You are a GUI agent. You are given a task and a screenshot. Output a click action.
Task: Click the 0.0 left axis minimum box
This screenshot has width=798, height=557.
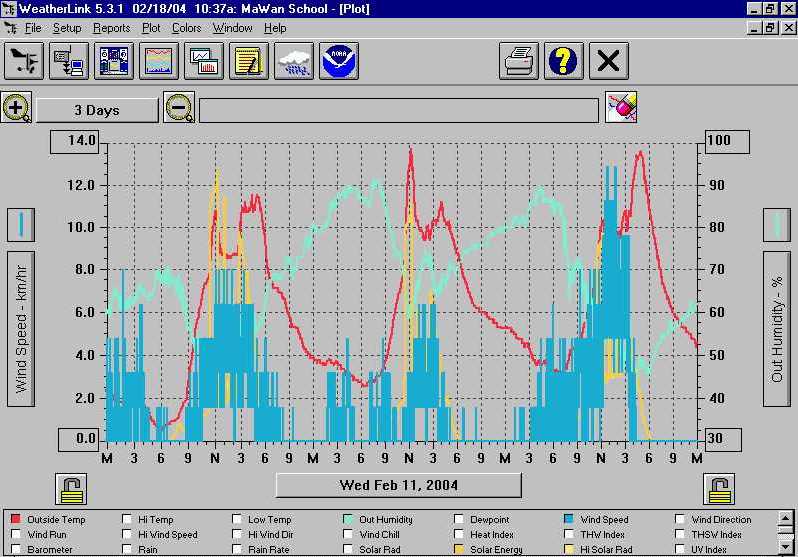[78, 439]
